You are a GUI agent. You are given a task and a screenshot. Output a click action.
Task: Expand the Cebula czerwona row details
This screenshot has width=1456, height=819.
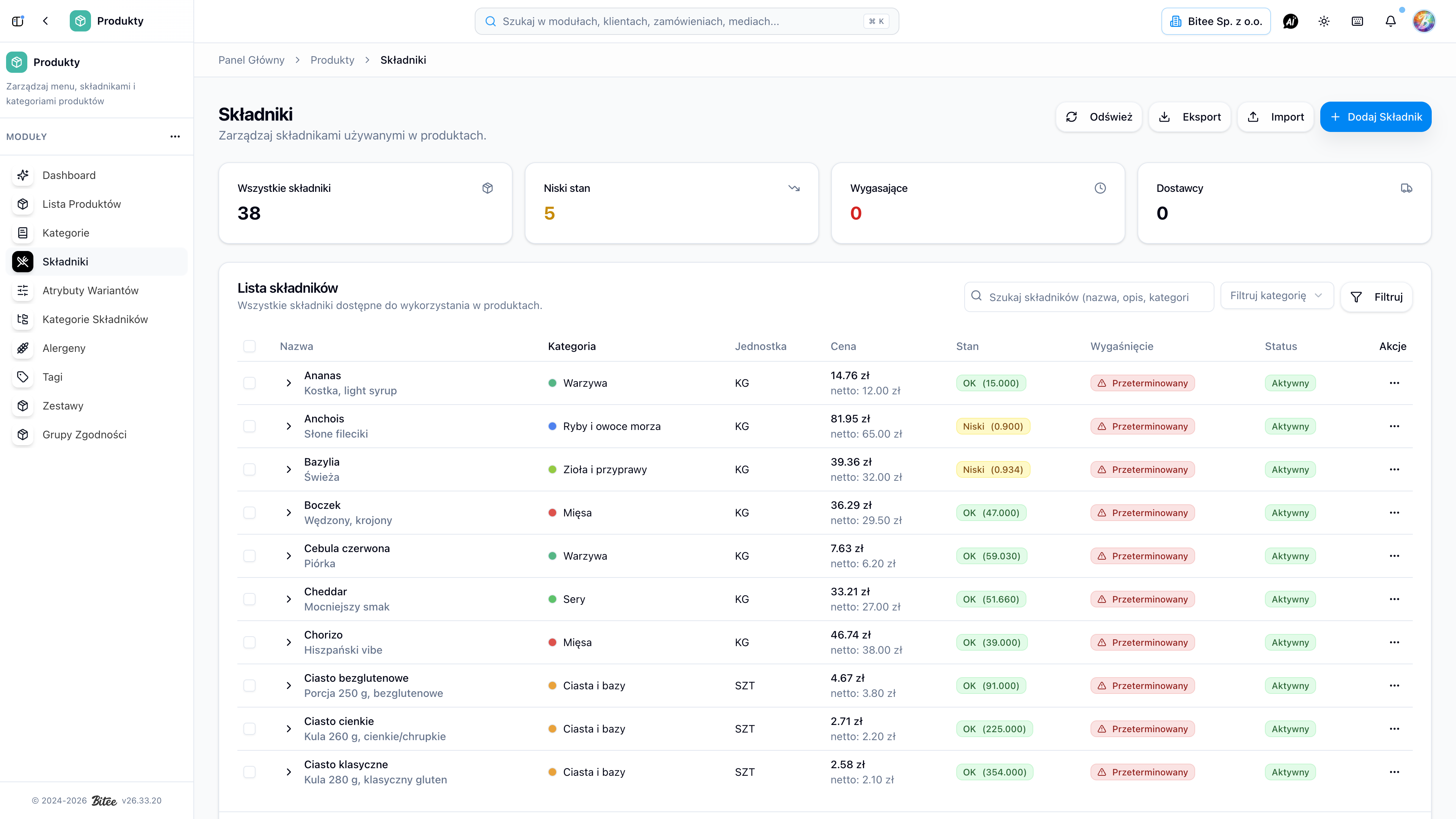[x=289, y=556]
